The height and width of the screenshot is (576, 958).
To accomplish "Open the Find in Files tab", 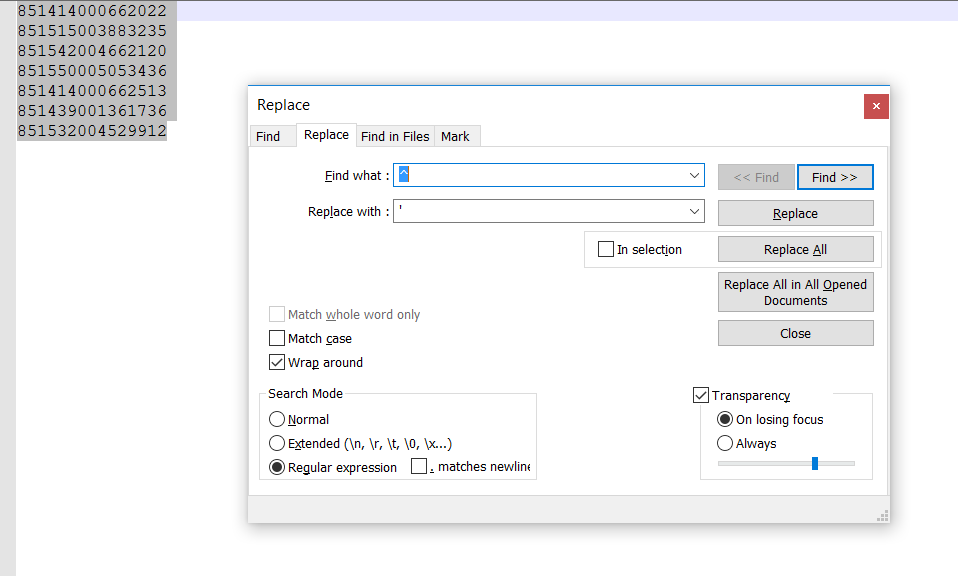I will (395, 136).
